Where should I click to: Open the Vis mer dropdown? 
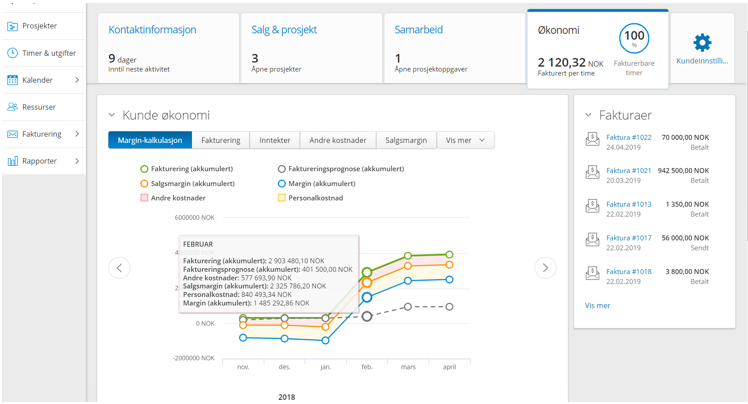tap(466, 141)
